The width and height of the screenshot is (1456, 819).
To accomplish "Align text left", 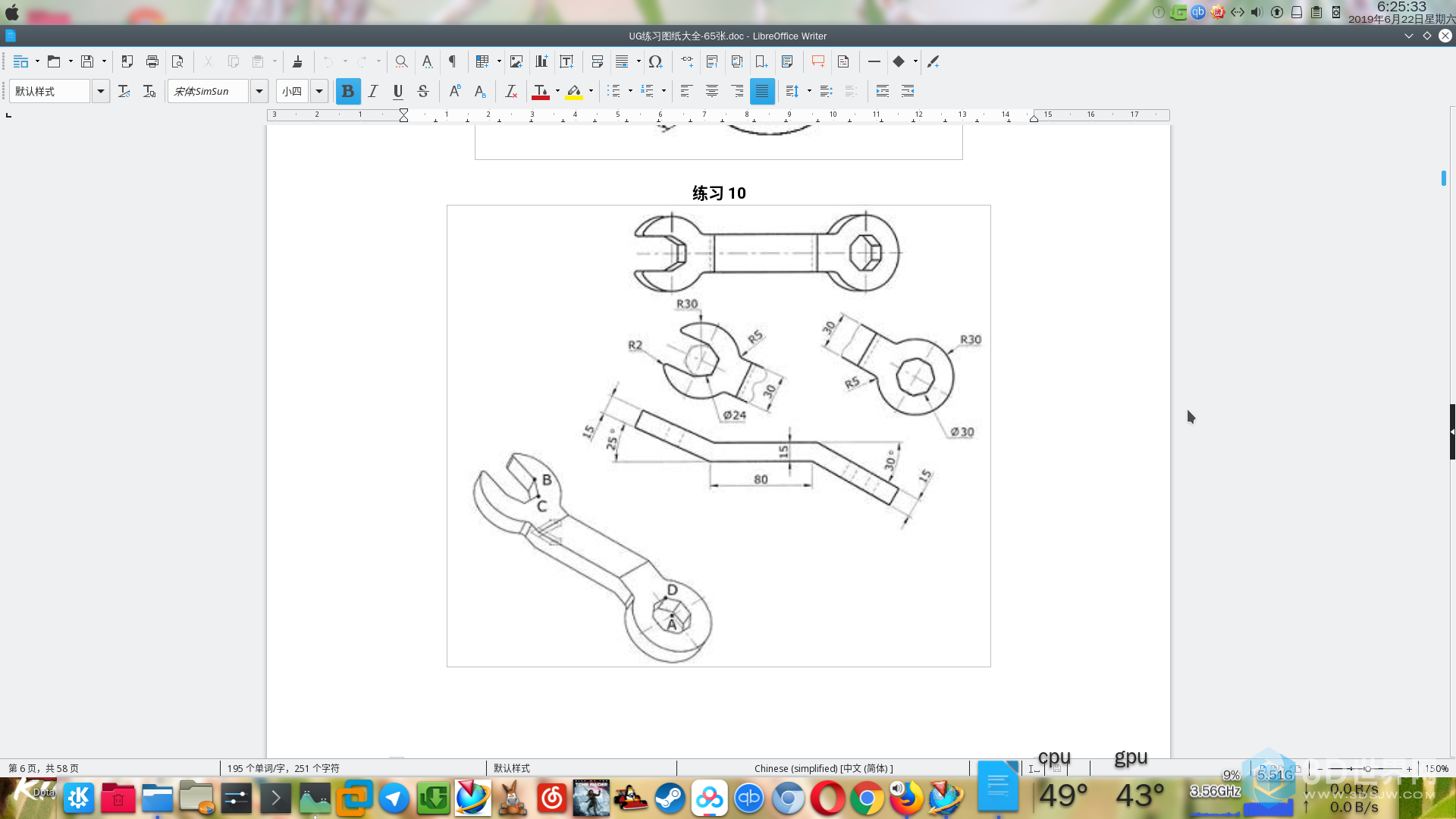I will pyautogui.click(x=686, y=91).
